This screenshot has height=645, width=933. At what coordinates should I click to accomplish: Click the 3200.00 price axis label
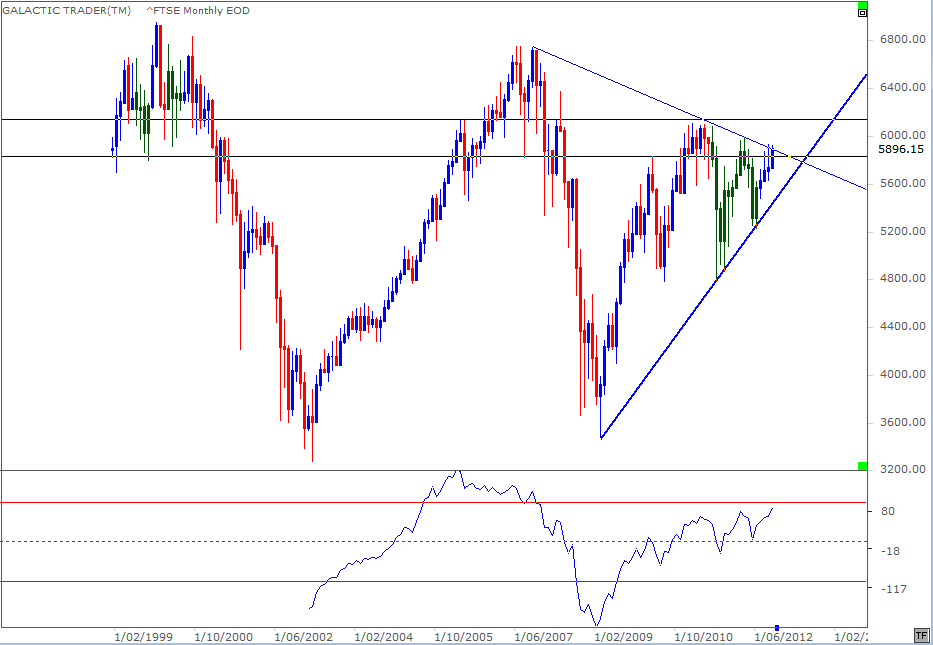[x=904, y=469]
